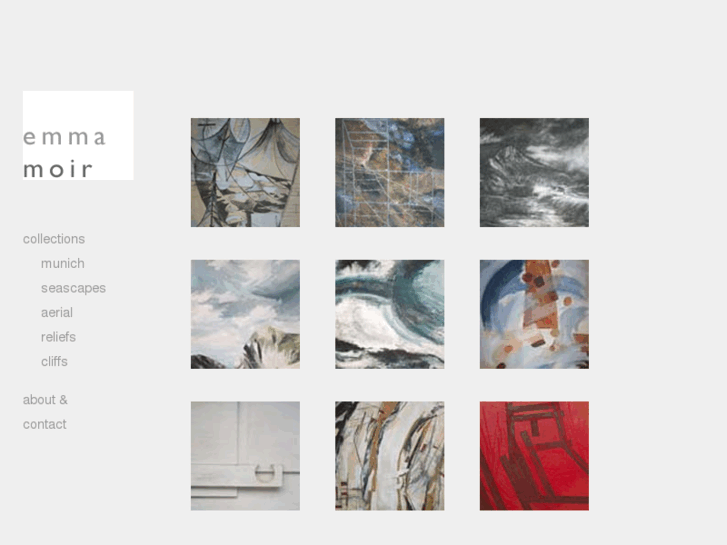
Task: Go to the seascapes collection
Action: (x=73, y=288)
